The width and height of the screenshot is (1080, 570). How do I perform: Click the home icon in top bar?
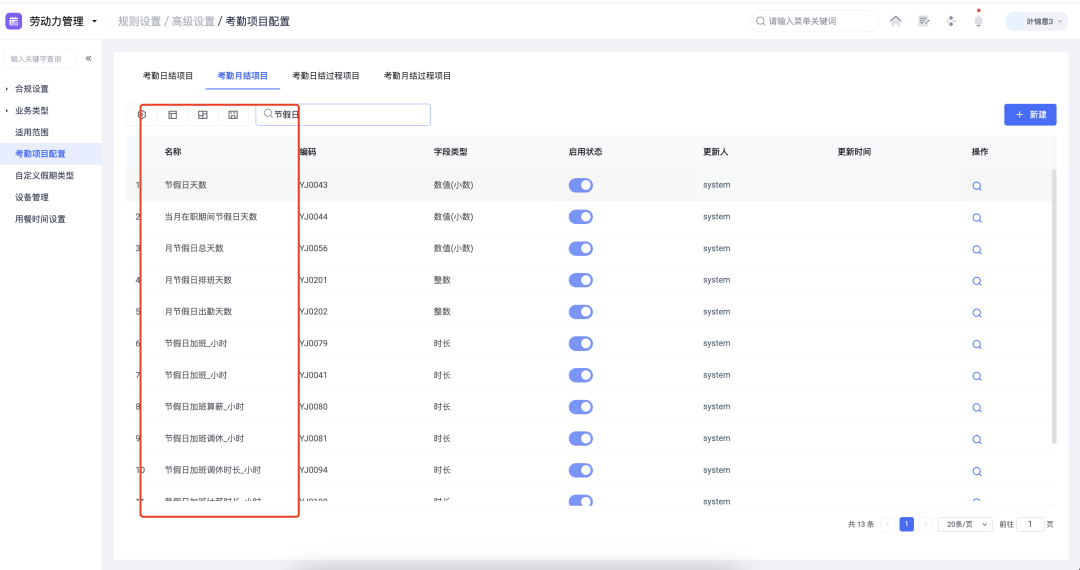895,21
